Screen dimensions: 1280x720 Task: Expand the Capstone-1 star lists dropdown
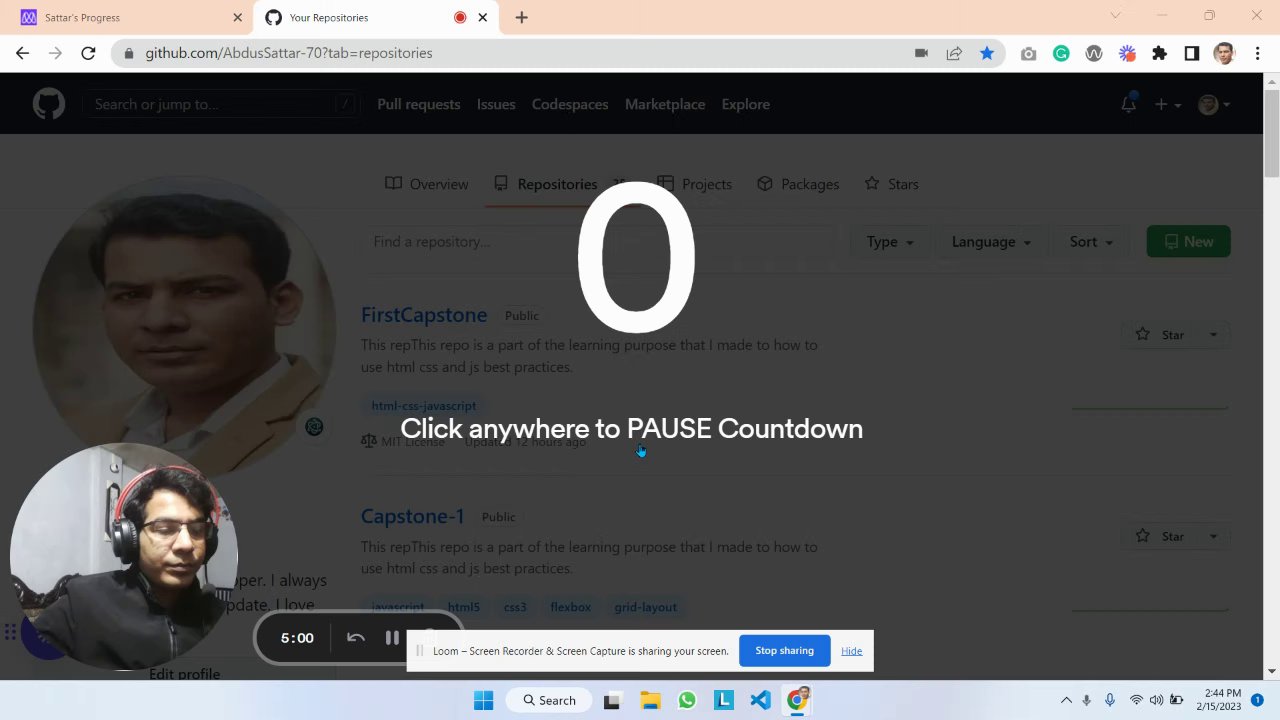point(1213,536)
